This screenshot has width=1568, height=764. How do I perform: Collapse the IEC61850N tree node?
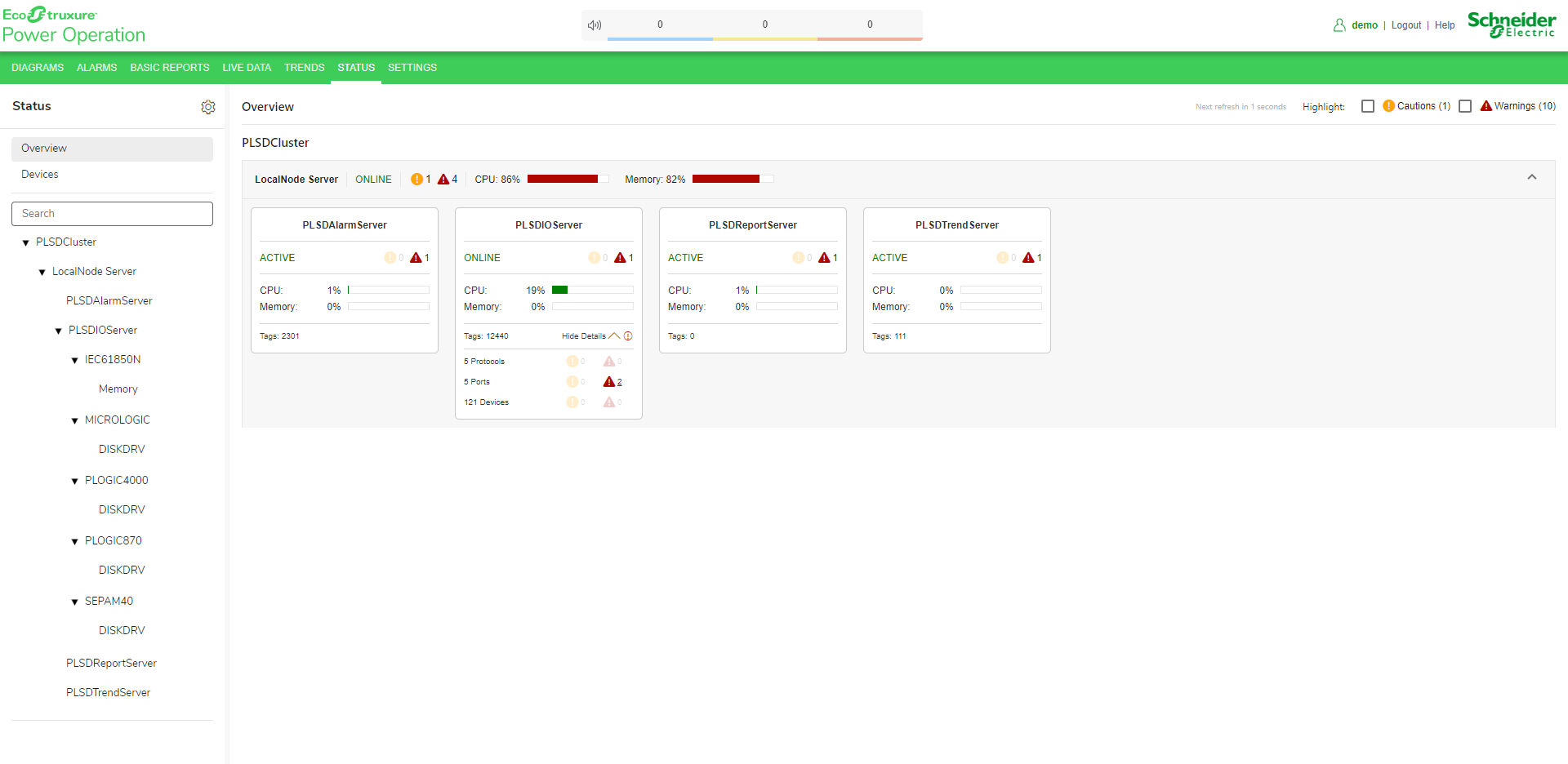click(74, 361)
